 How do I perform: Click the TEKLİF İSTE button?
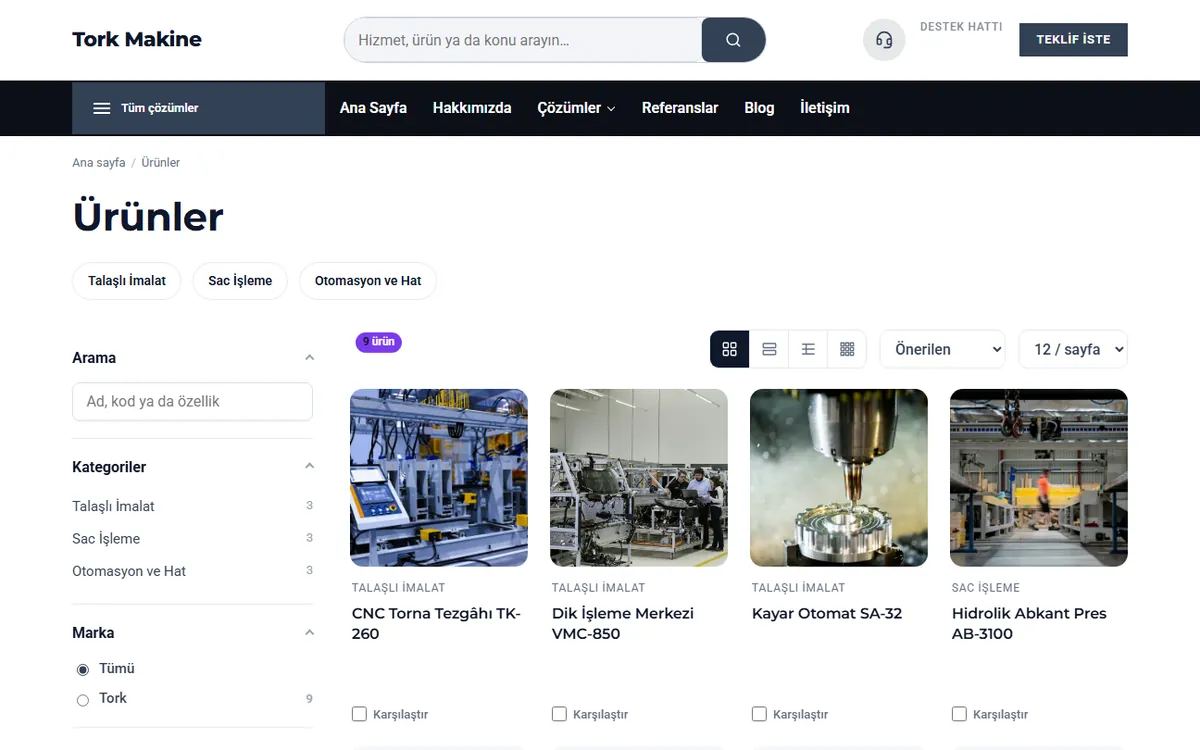1073,40
